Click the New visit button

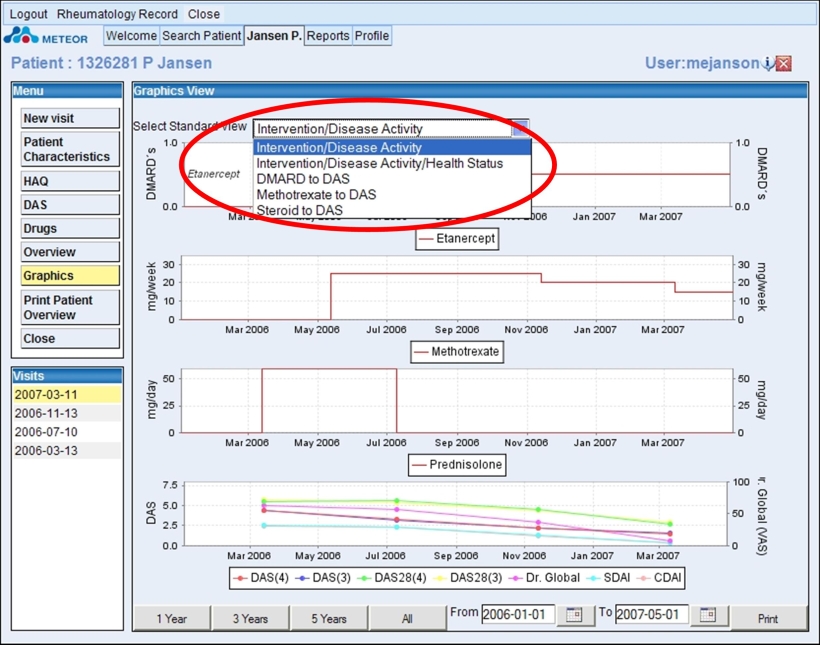point(70,118)
